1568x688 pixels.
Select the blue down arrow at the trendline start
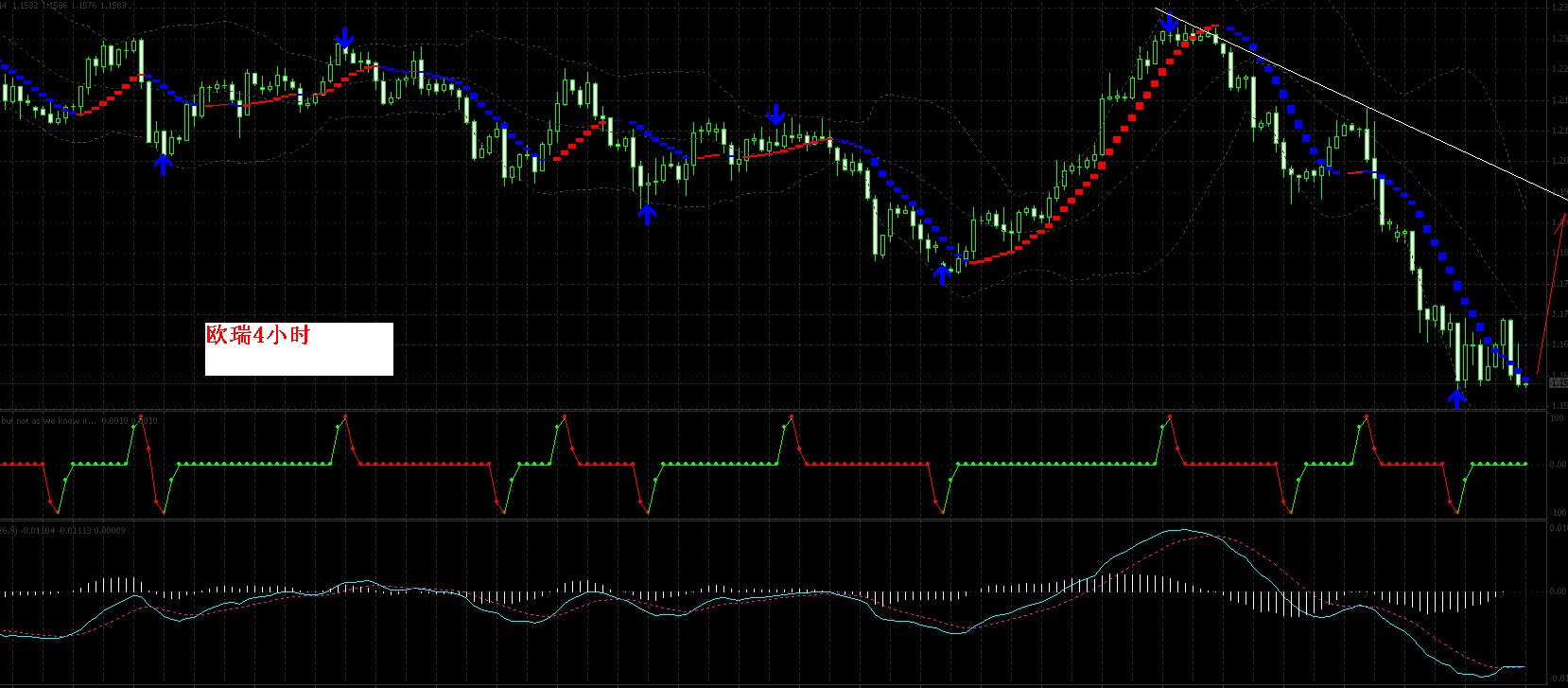tap(1170, 21)
